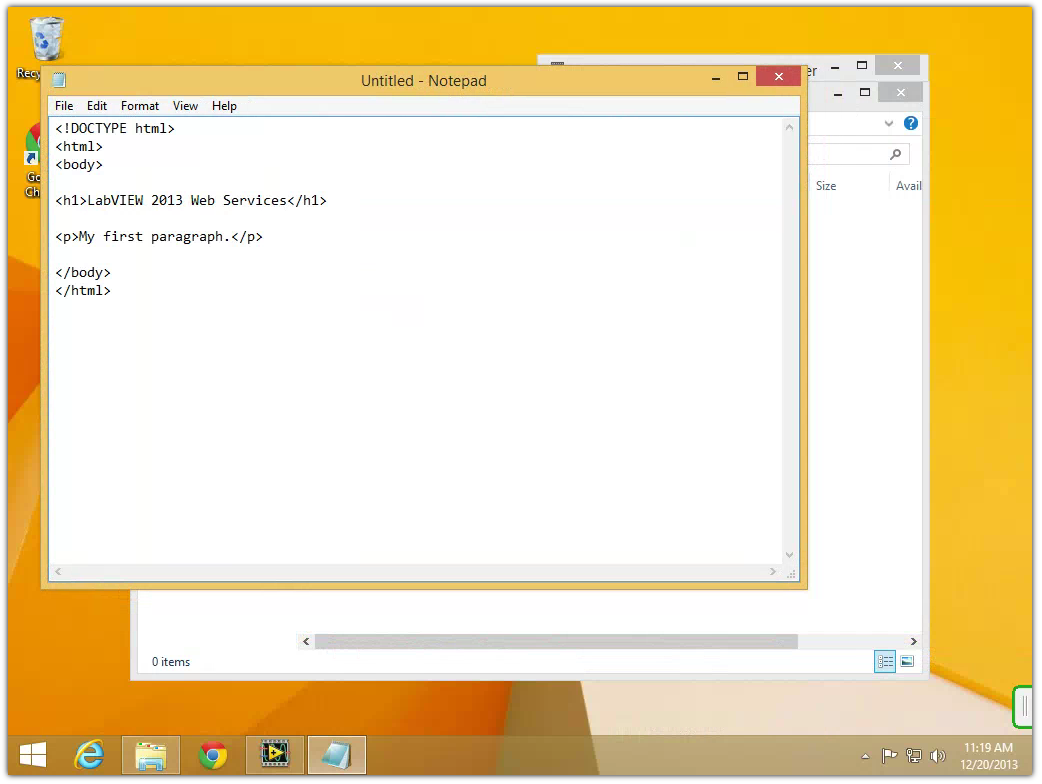Open Google Chrome from the taskbar
1042x784 pixels.
[212, 755]
